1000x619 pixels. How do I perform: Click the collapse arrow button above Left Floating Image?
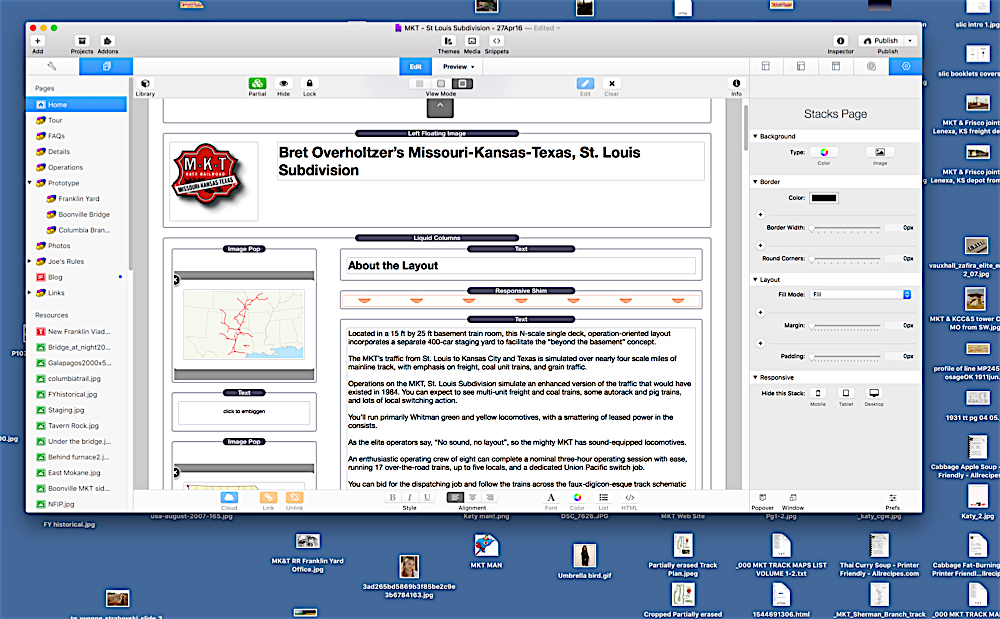(x=440, y=108)
